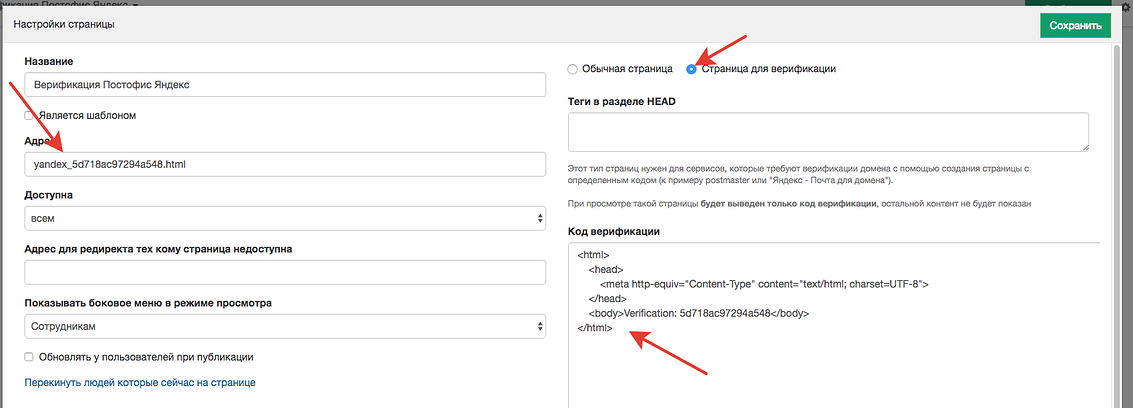The height and width of the screenshot is (408, 1133).
Task: Click the Название label
Action: coord(49,61)
